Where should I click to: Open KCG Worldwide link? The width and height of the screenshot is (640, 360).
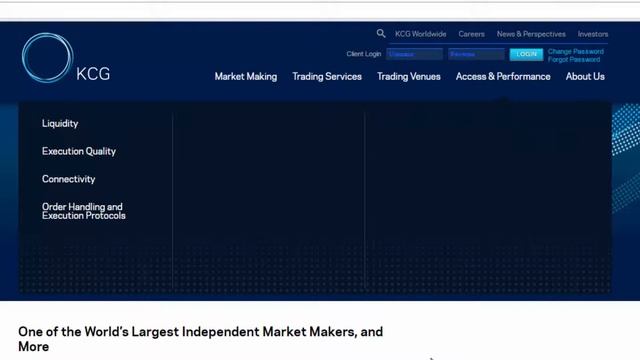420,34
